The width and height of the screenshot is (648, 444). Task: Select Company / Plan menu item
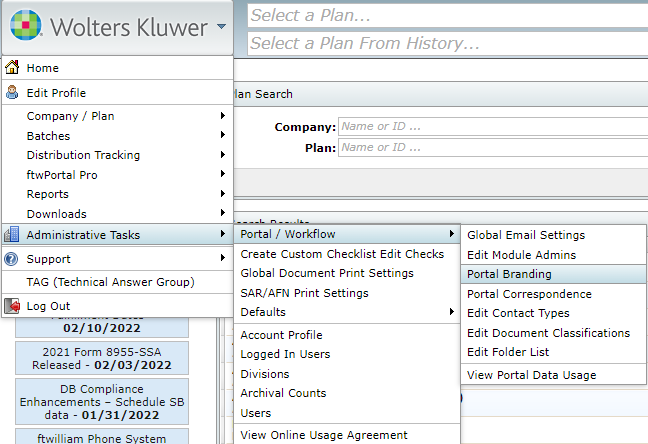tap(117, 116)
